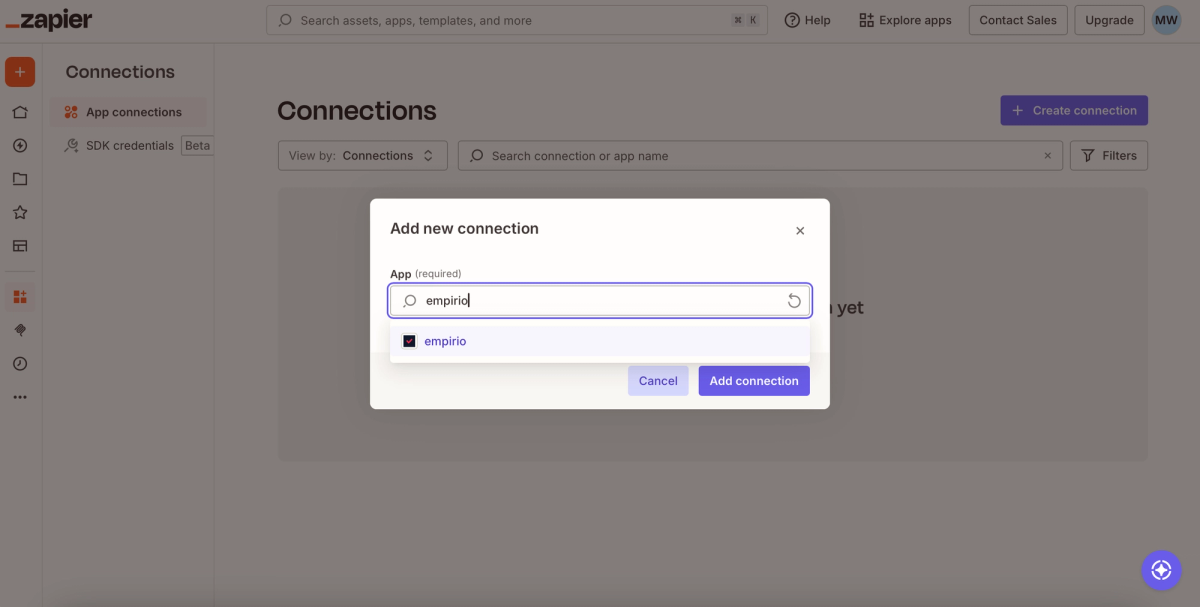The image size is (1200, 607).
Task: Close the Add new connection dialog
Action: click(x=800, y=231)
